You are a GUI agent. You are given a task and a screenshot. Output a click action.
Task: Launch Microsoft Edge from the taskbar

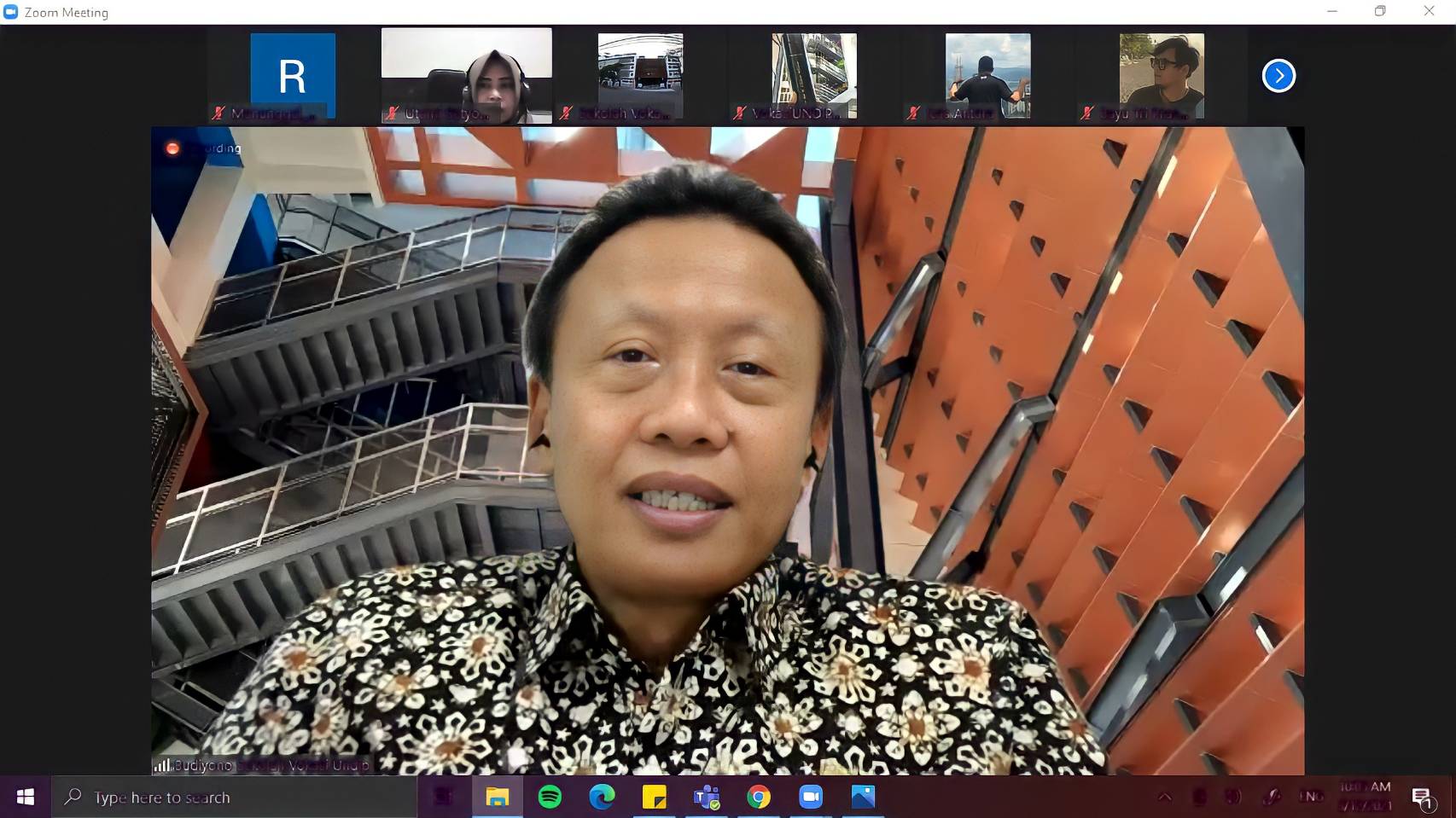click(602, 797)
